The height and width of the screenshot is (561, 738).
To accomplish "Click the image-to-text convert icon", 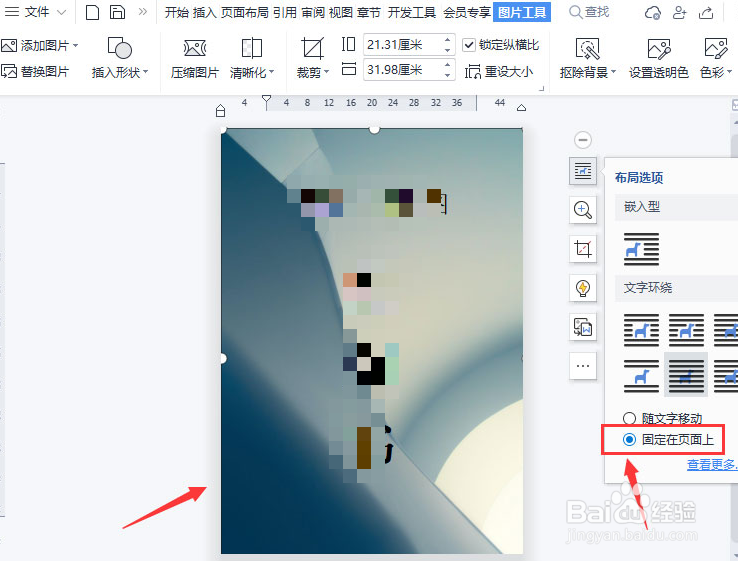I will [583, 327].
